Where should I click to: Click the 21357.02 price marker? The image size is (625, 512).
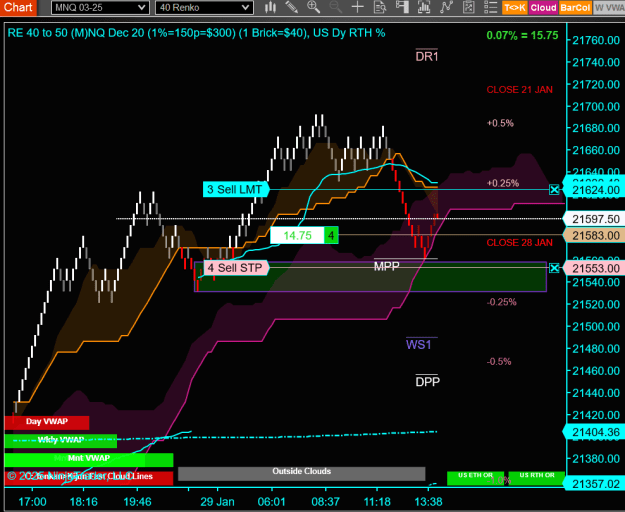pos(594,484)
